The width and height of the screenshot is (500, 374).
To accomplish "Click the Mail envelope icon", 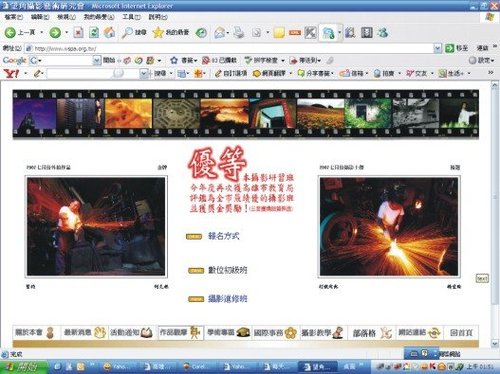I will (219, 32).
